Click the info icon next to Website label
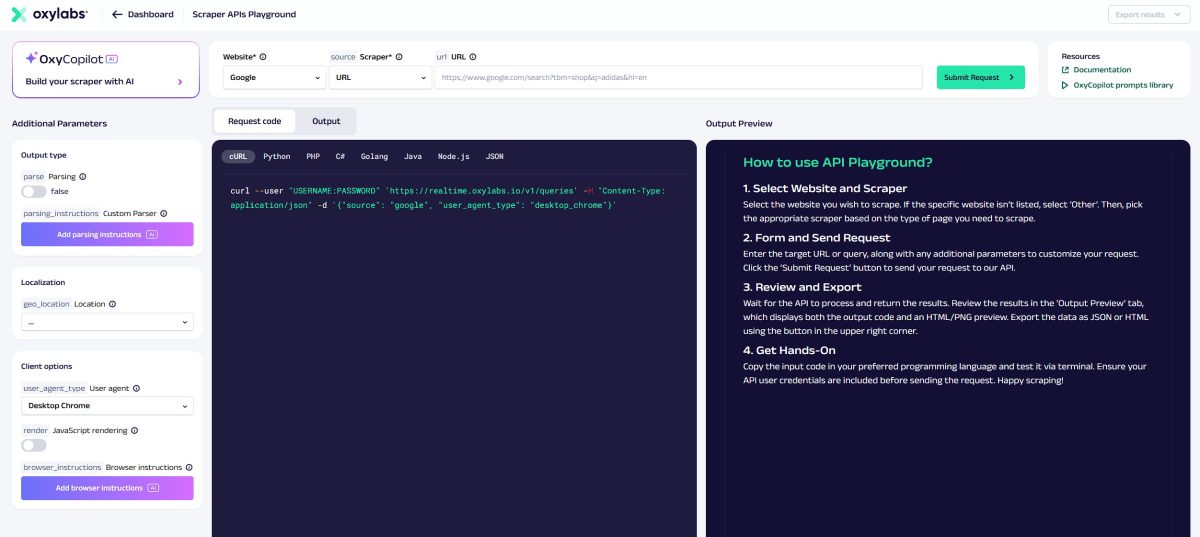 pos(263,57)
